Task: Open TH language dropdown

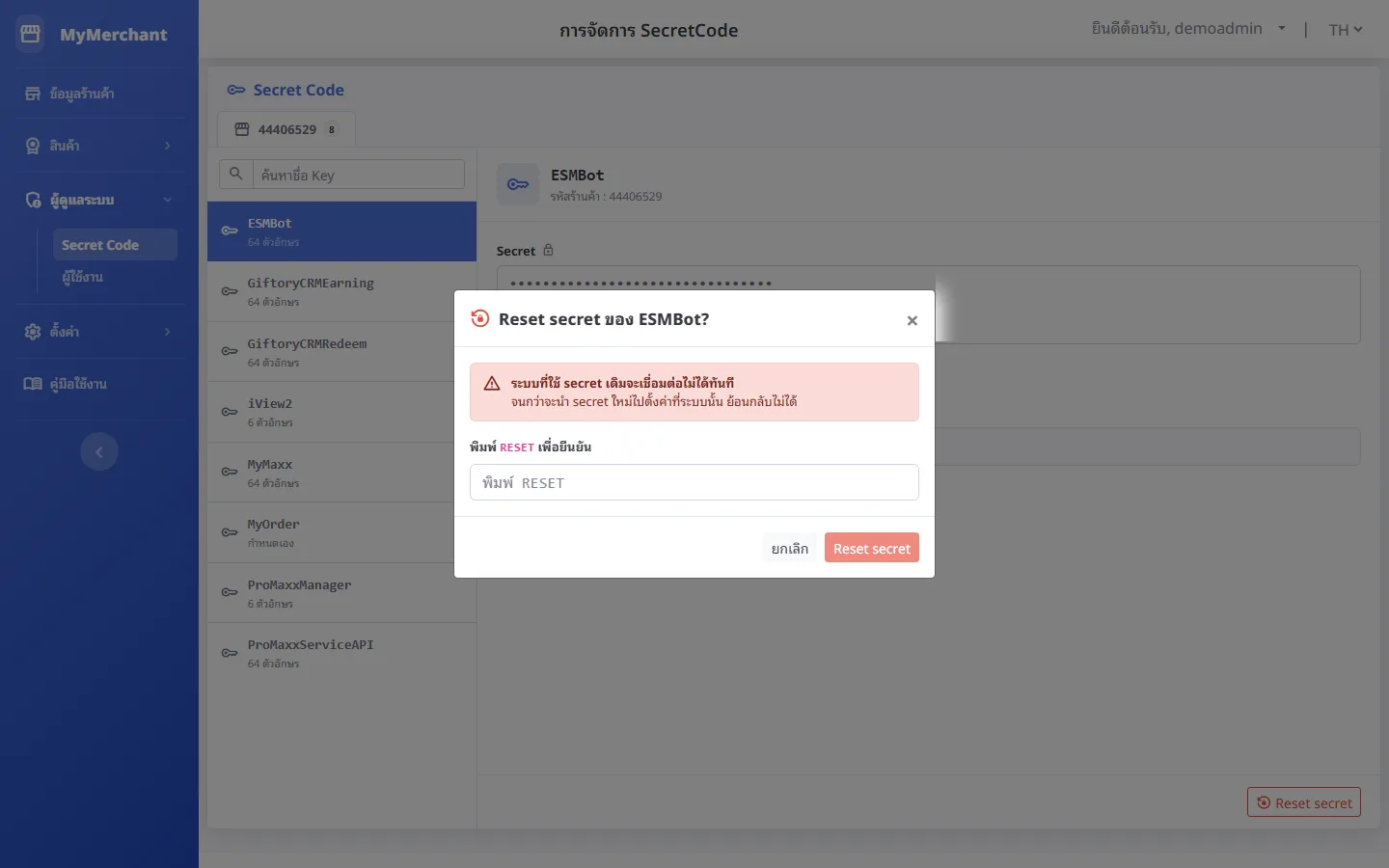Action: click(1346, 30)
